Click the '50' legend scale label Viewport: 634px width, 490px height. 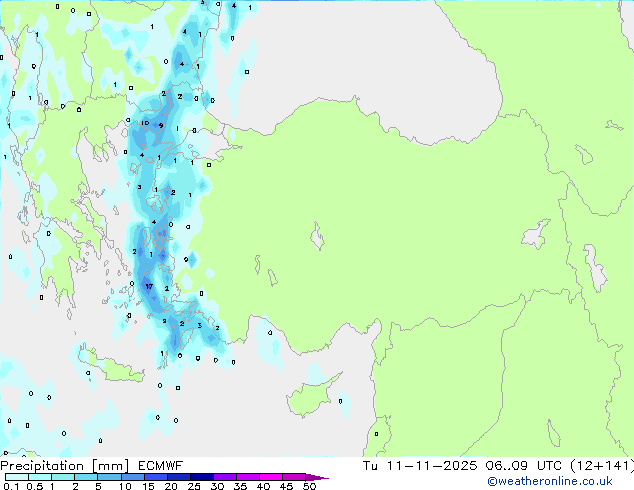[x=310, y=486]
